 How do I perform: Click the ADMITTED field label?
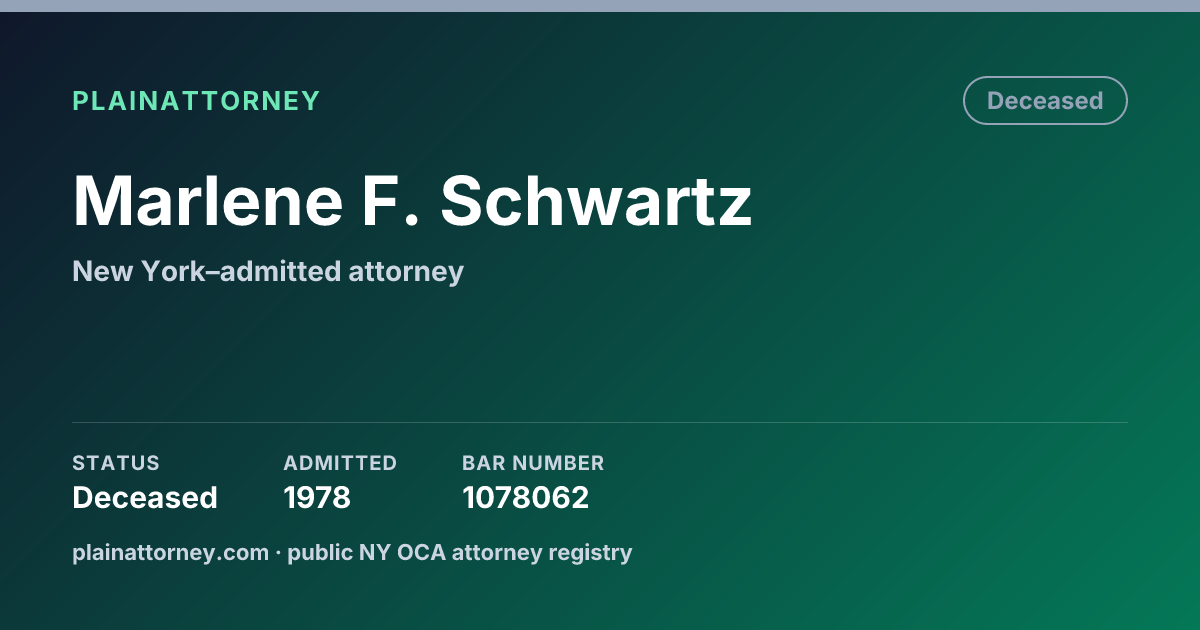[340, 463]
